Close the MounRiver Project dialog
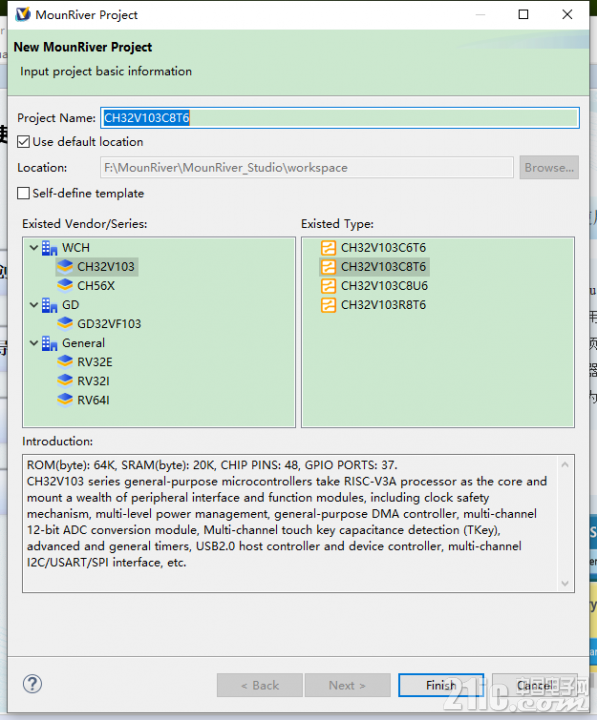Screen dimensions: 597x720 tap(567, 15)
